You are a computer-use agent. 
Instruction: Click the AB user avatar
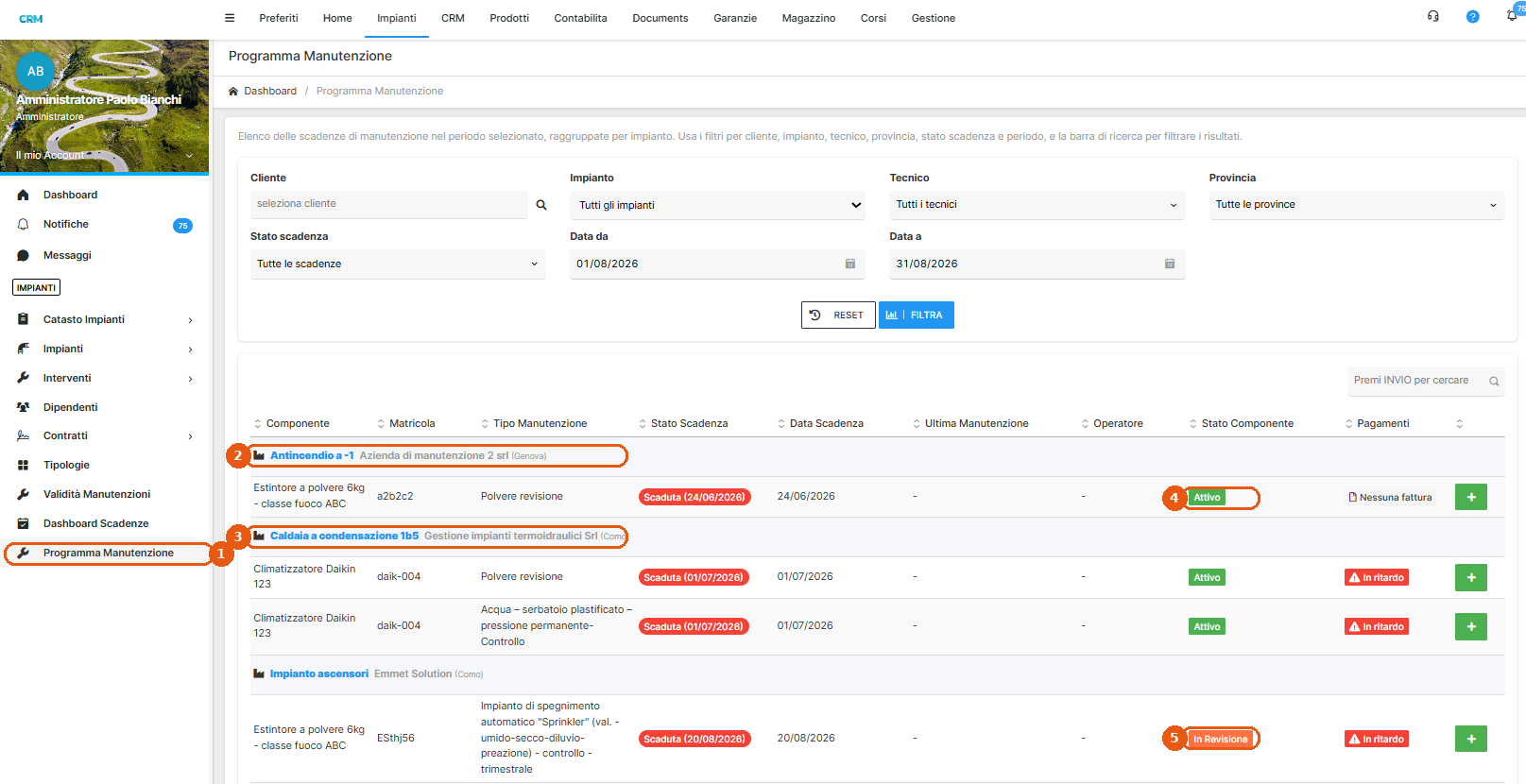36,71
